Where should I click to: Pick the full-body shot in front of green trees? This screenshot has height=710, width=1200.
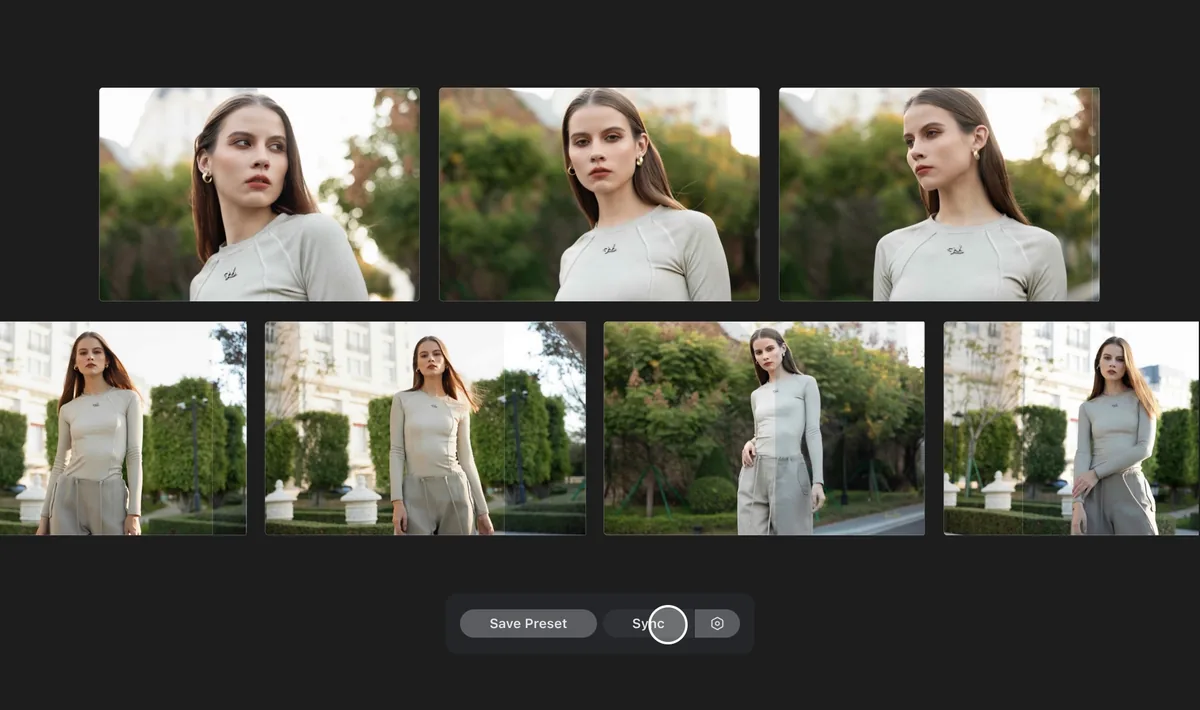[764, 428]
